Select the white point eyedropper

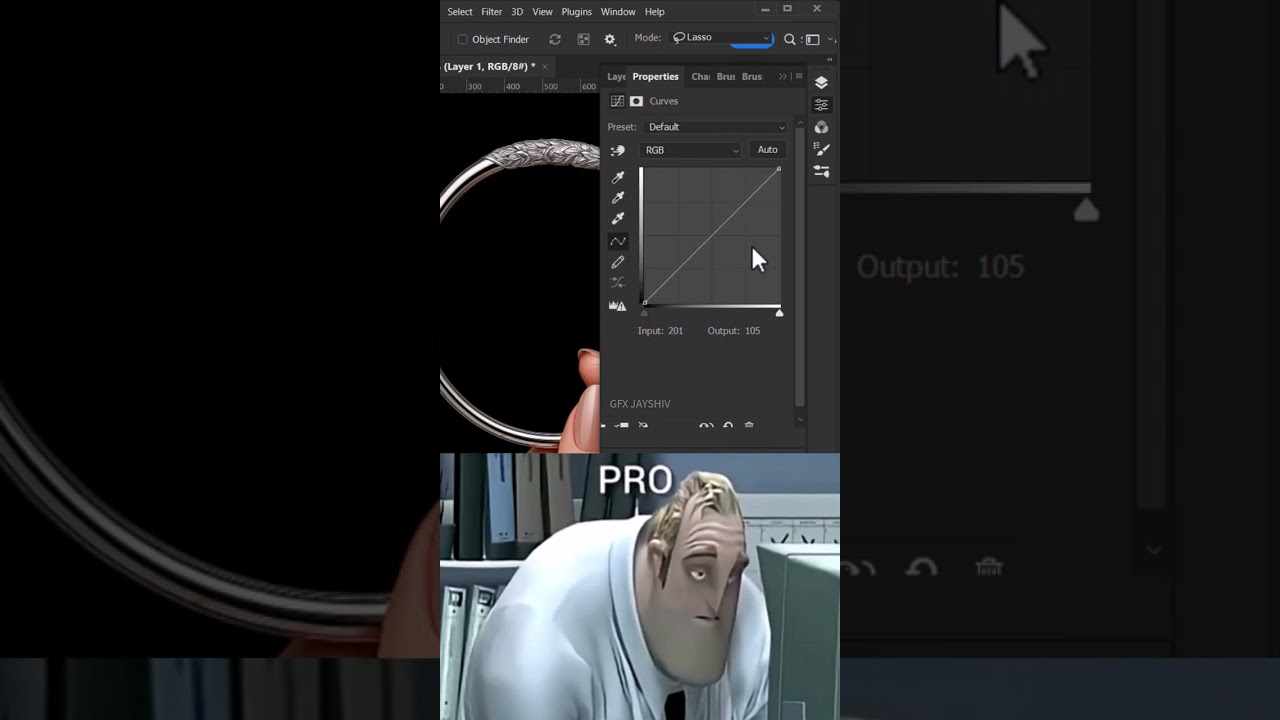[618, 219]
